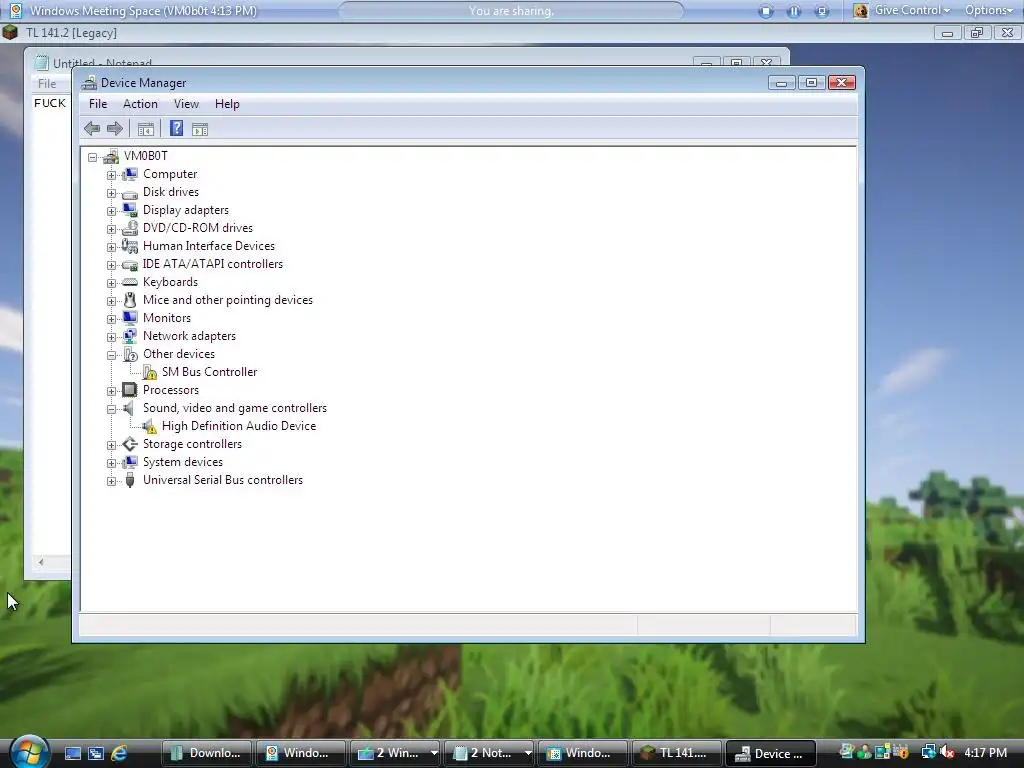Expand the Network adapters node
1024x768 pixels.
coord(111,337)
